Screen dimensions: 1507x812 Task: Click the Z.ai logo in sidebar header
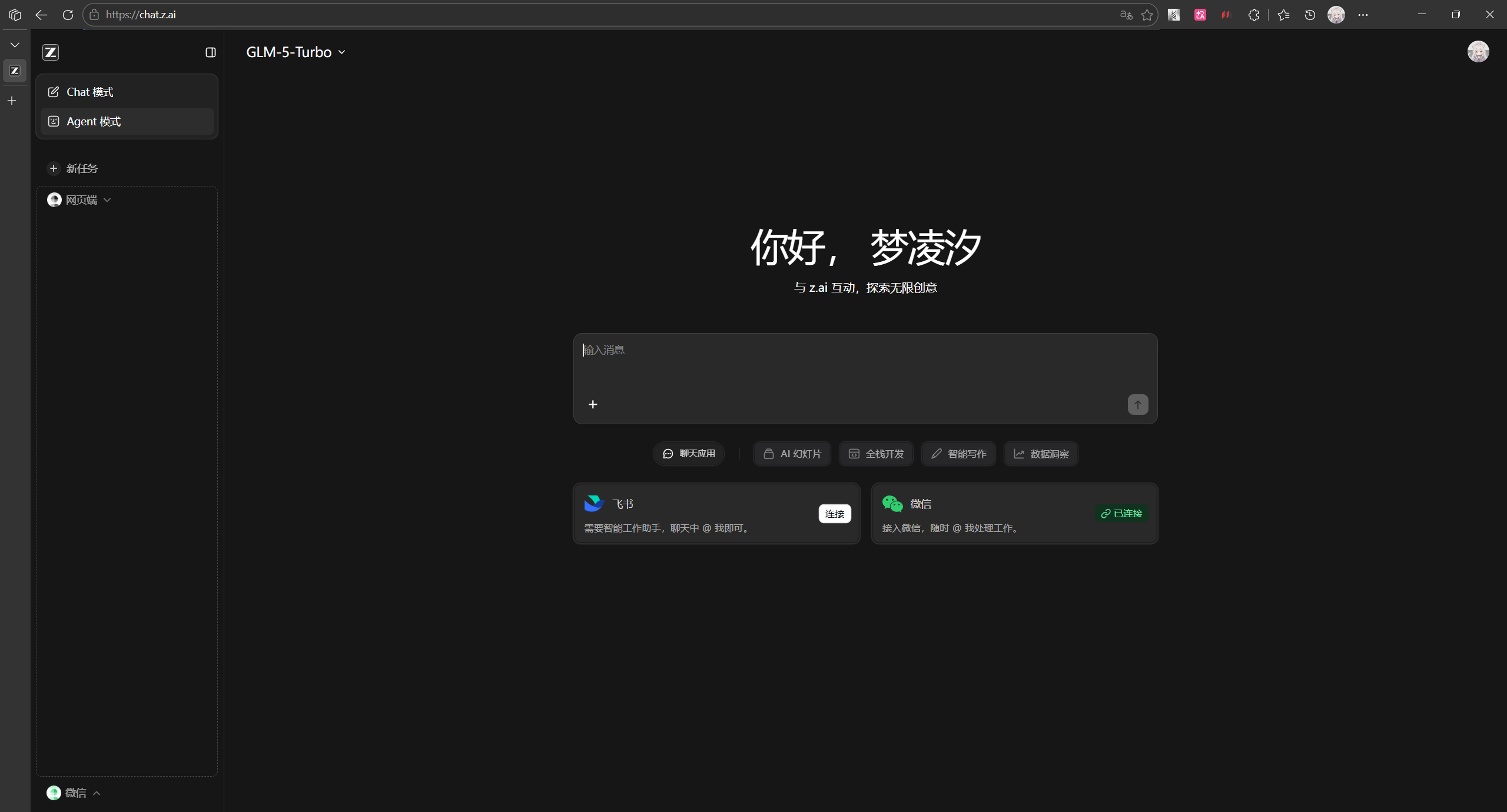[51, 52]
